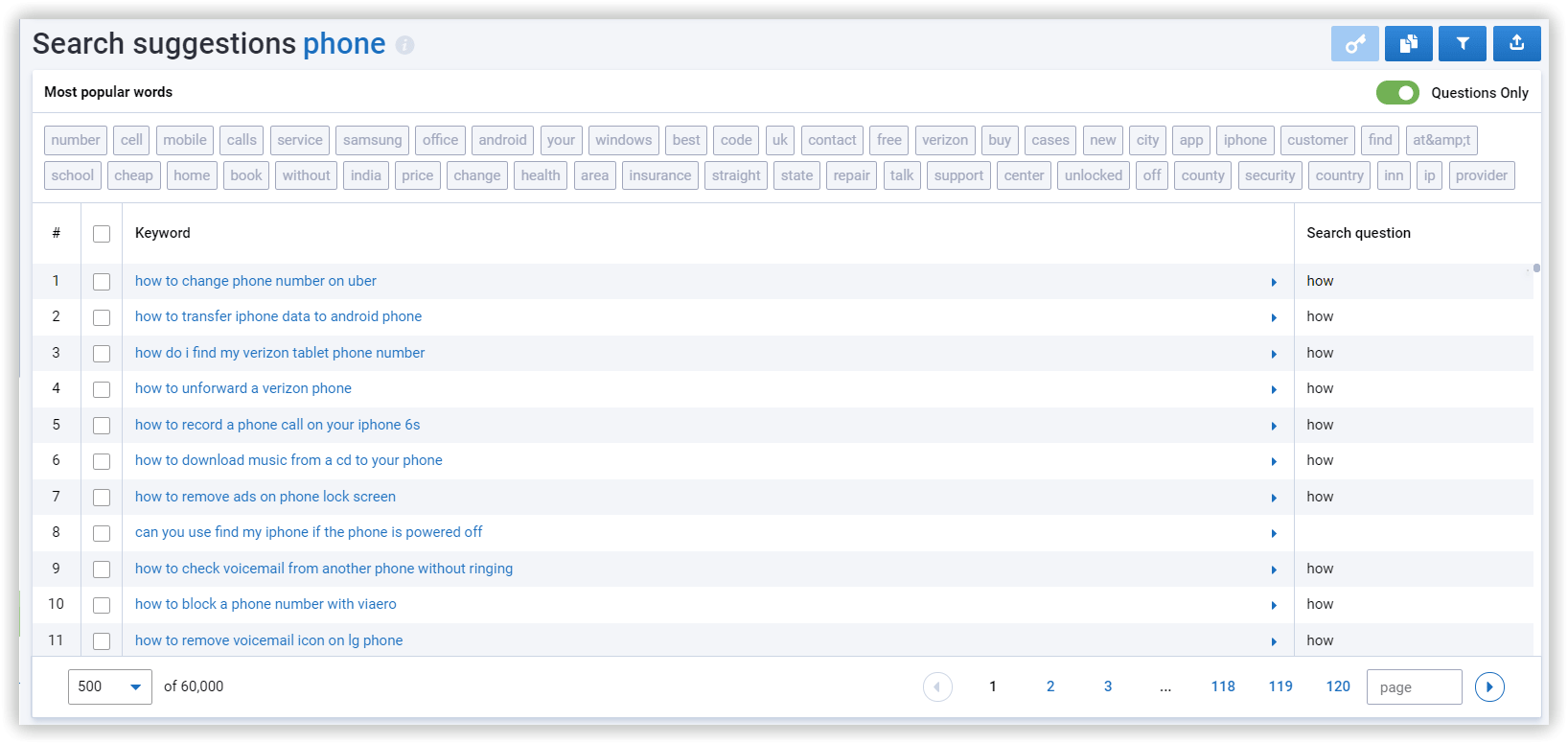1568x744 pixels.
Task: Go to page 119
Action: tap(1280, 686)
